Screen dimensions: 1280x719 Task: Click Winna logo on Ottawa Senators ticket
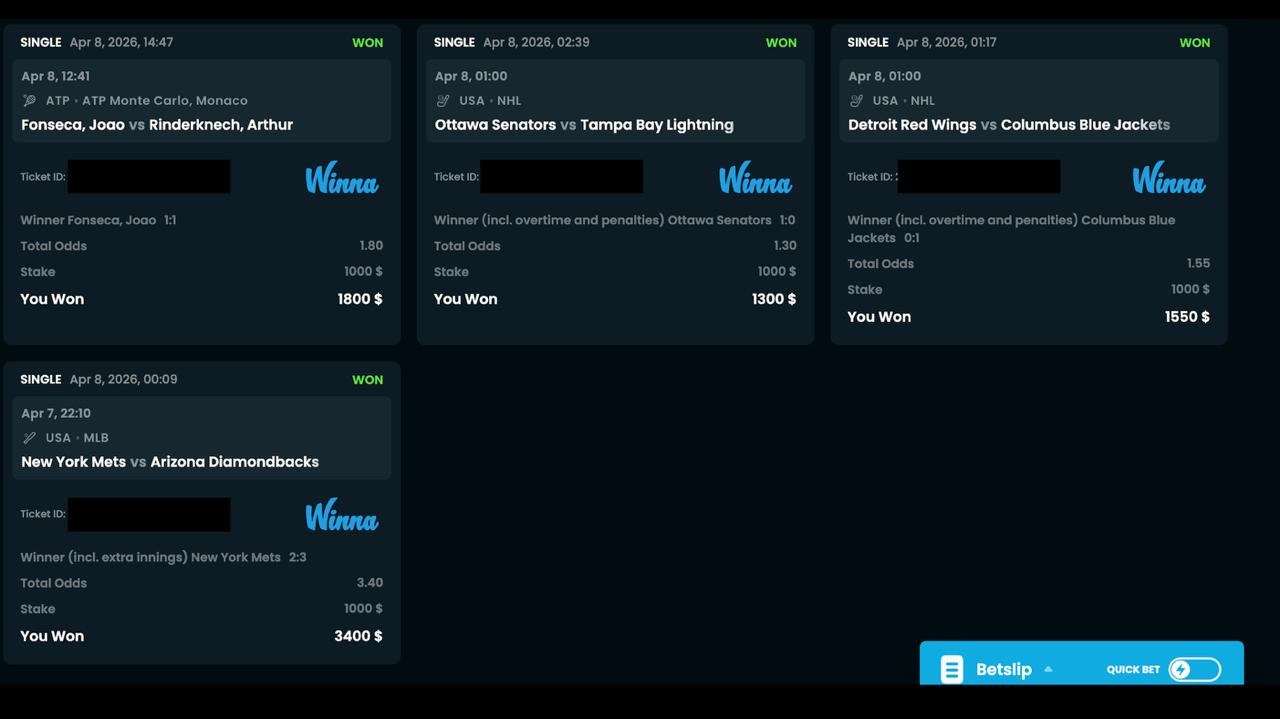(755, 179)
